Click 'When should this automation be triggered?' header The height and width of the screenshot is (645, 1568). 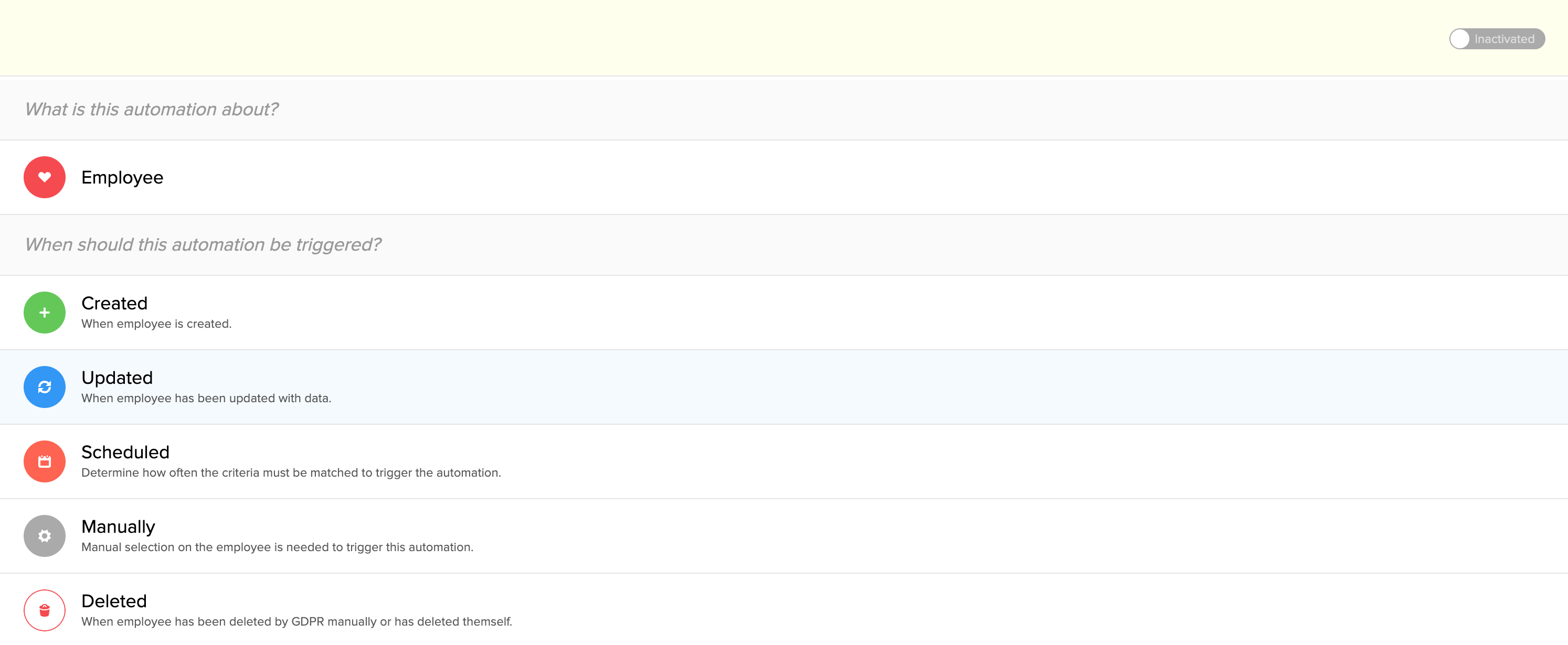[x=203, y=244]
